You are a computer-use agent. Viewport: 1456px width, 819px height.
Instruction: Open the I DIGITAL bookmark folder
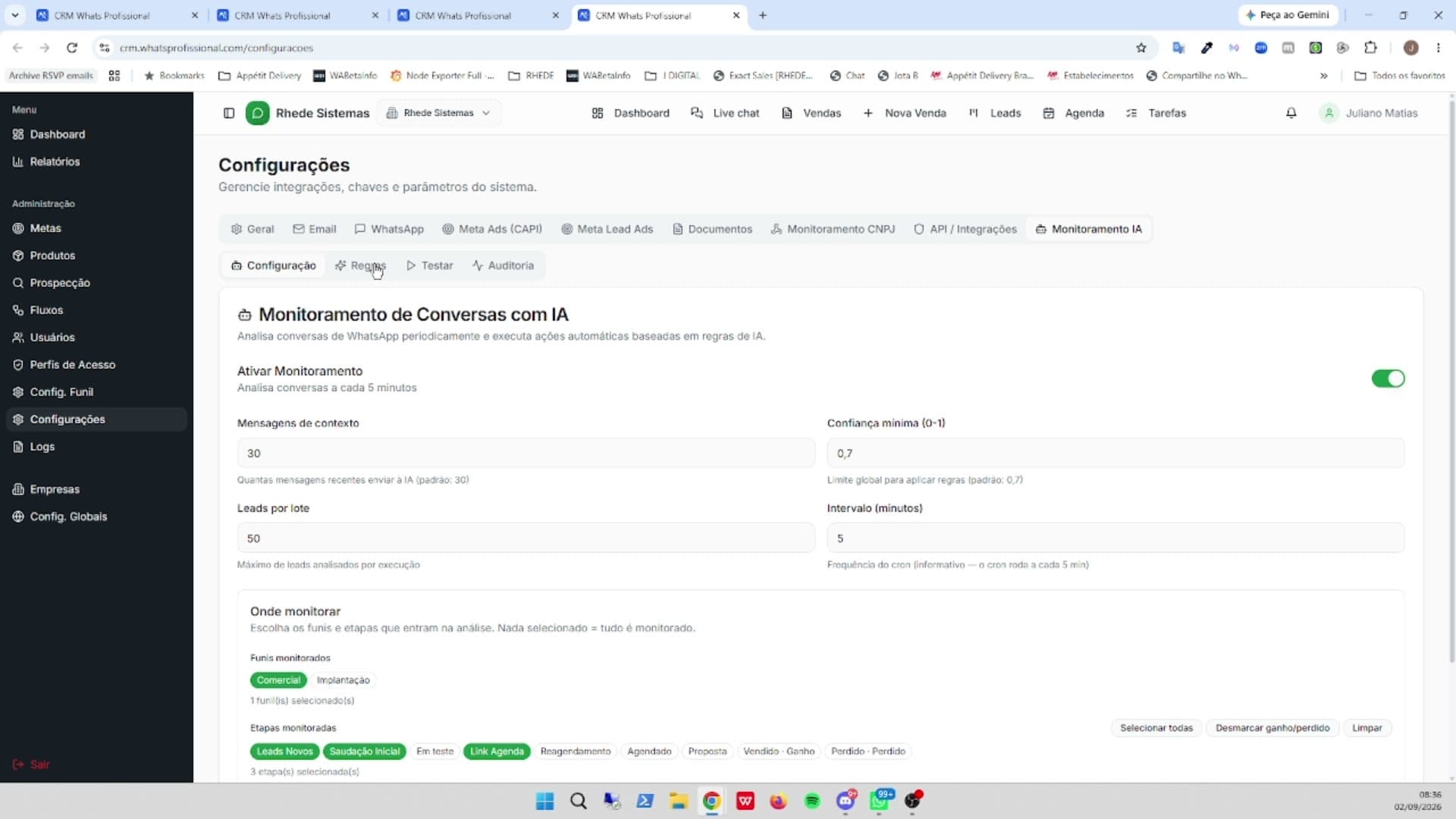pos(672,76)
